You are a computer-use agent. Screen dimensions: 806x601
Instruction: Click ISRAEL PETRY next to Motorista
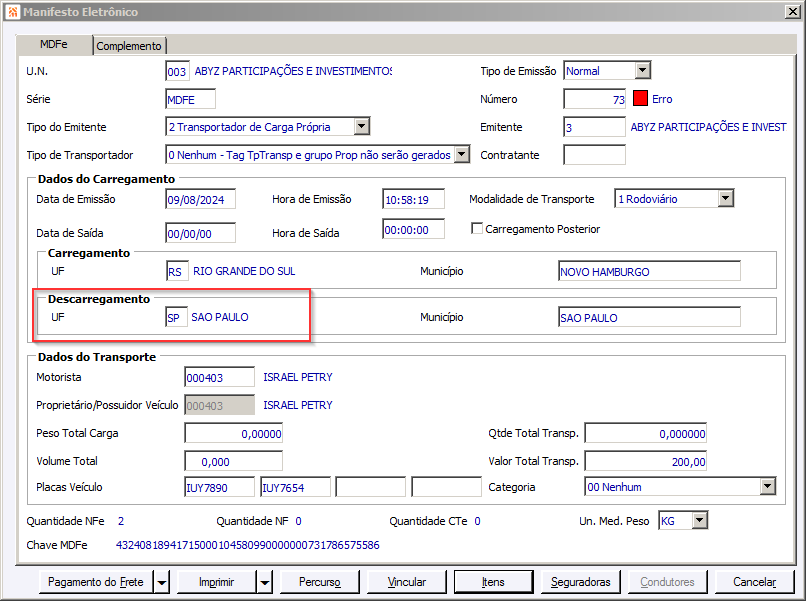click(x=298, y=377)
